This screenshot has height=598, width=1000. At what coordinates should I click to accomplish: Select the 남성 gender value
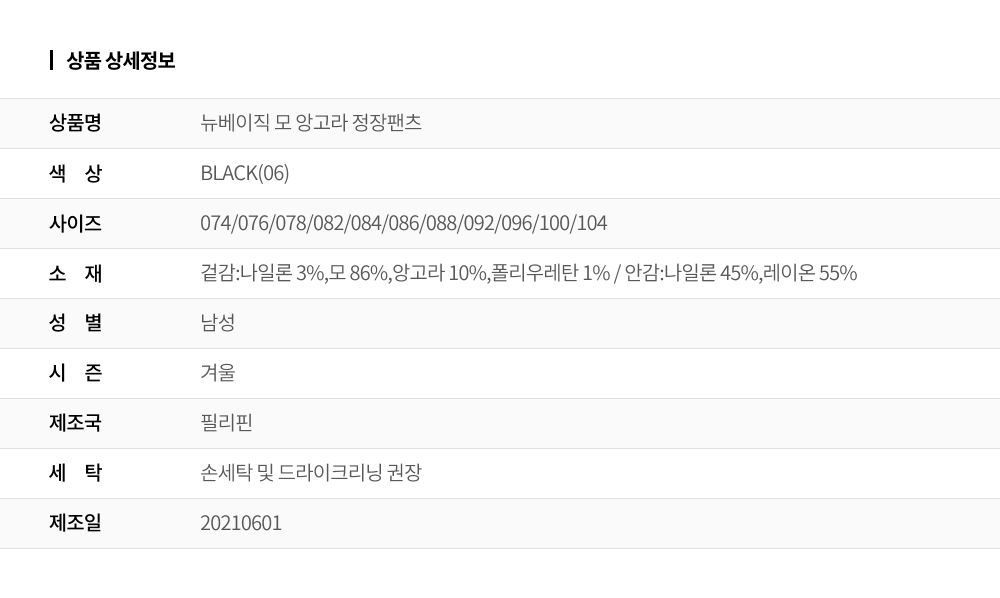218,323
